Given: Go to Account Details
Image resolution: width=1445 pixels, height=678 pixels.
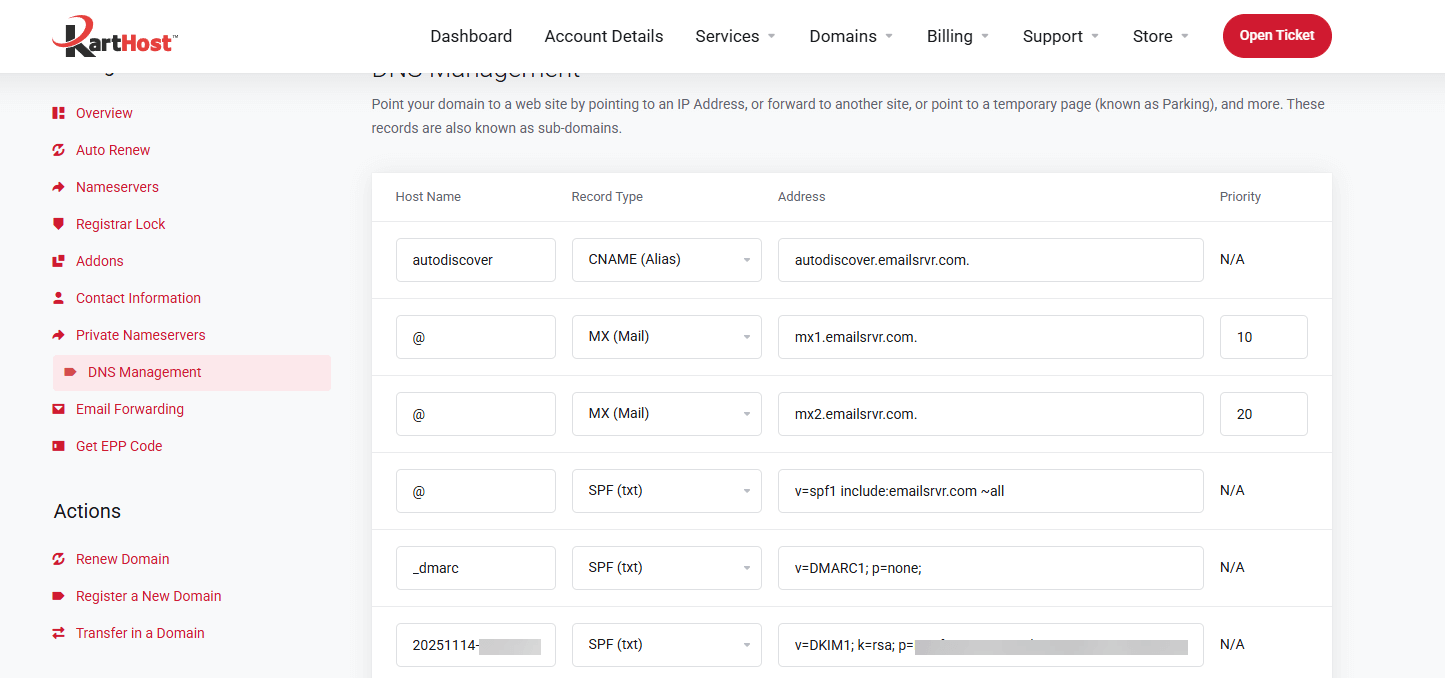Looking at the screenshot, I should point(603,36).
